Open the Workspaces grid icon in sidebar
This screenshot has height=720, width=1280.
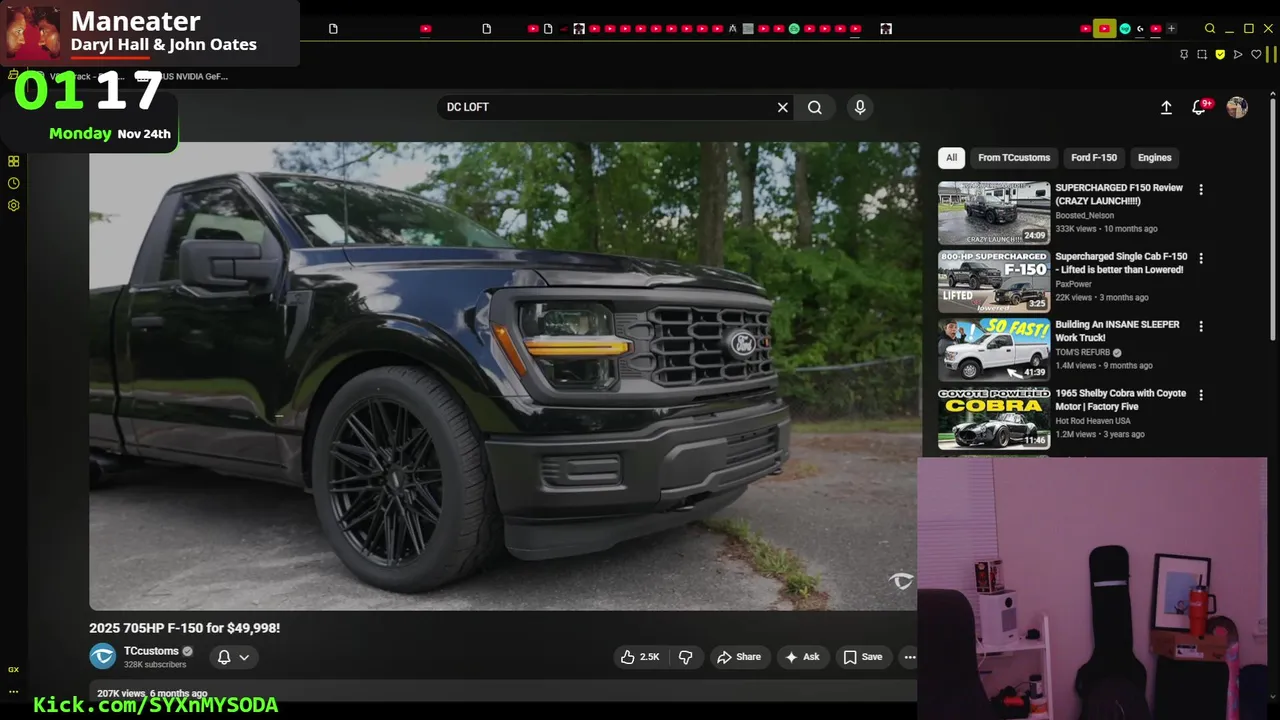(x=14, y=161)
